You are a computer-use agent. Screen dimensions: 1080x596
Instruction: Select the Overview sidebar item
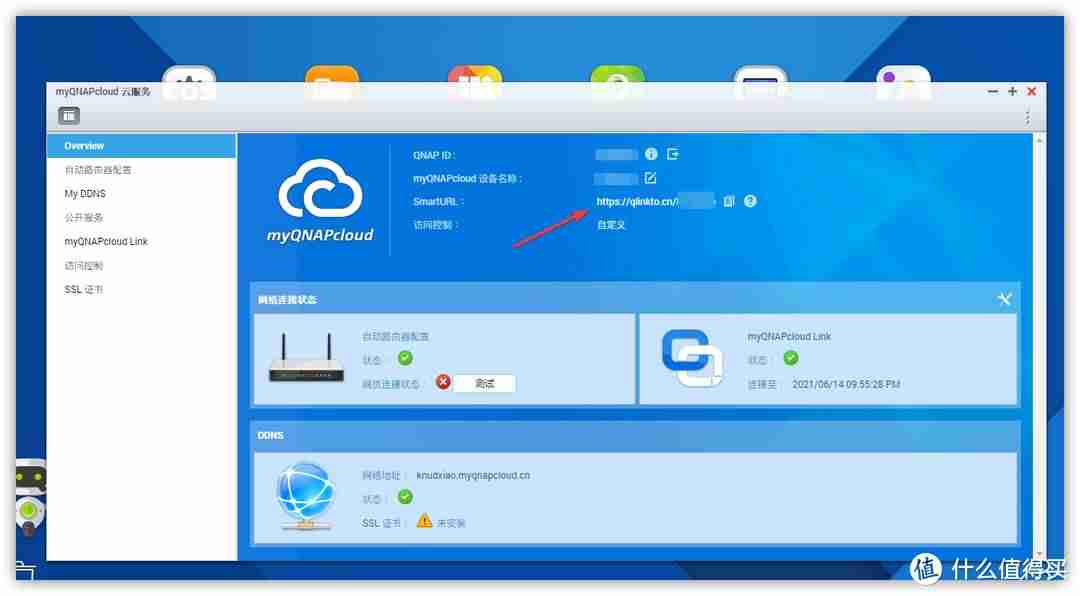tap(141, 146)
